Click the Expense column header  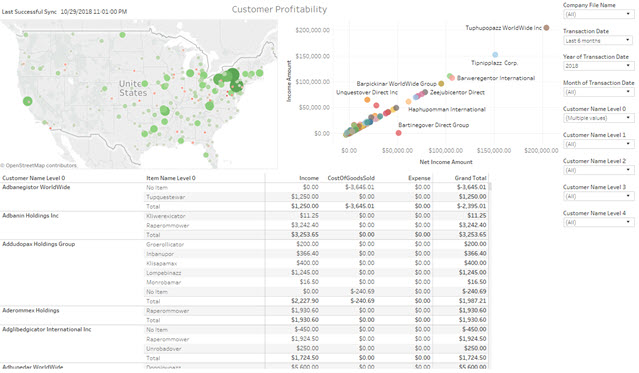(x=419, y=178)
